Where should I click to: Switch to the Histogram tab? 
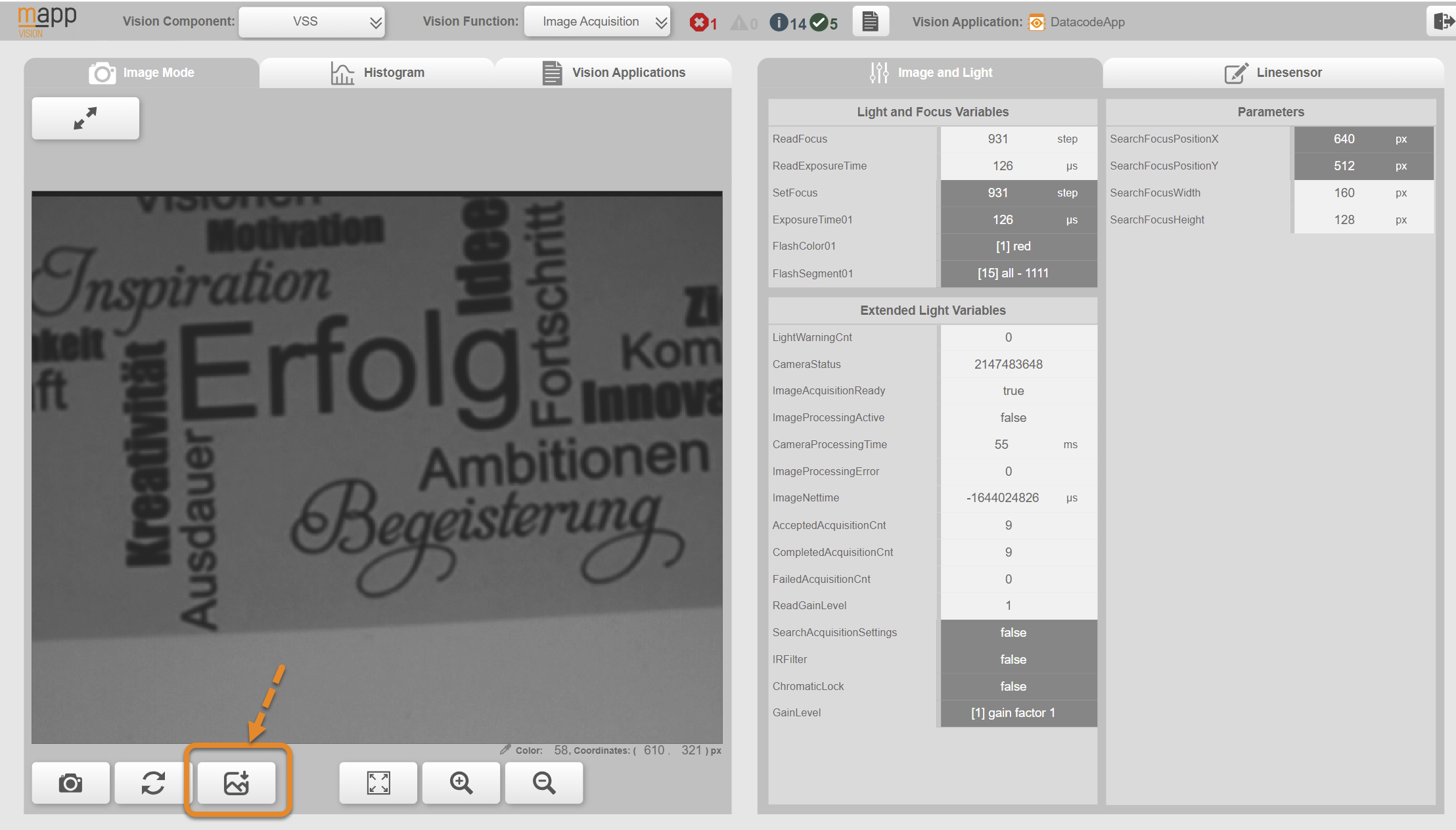coord(377,73)
